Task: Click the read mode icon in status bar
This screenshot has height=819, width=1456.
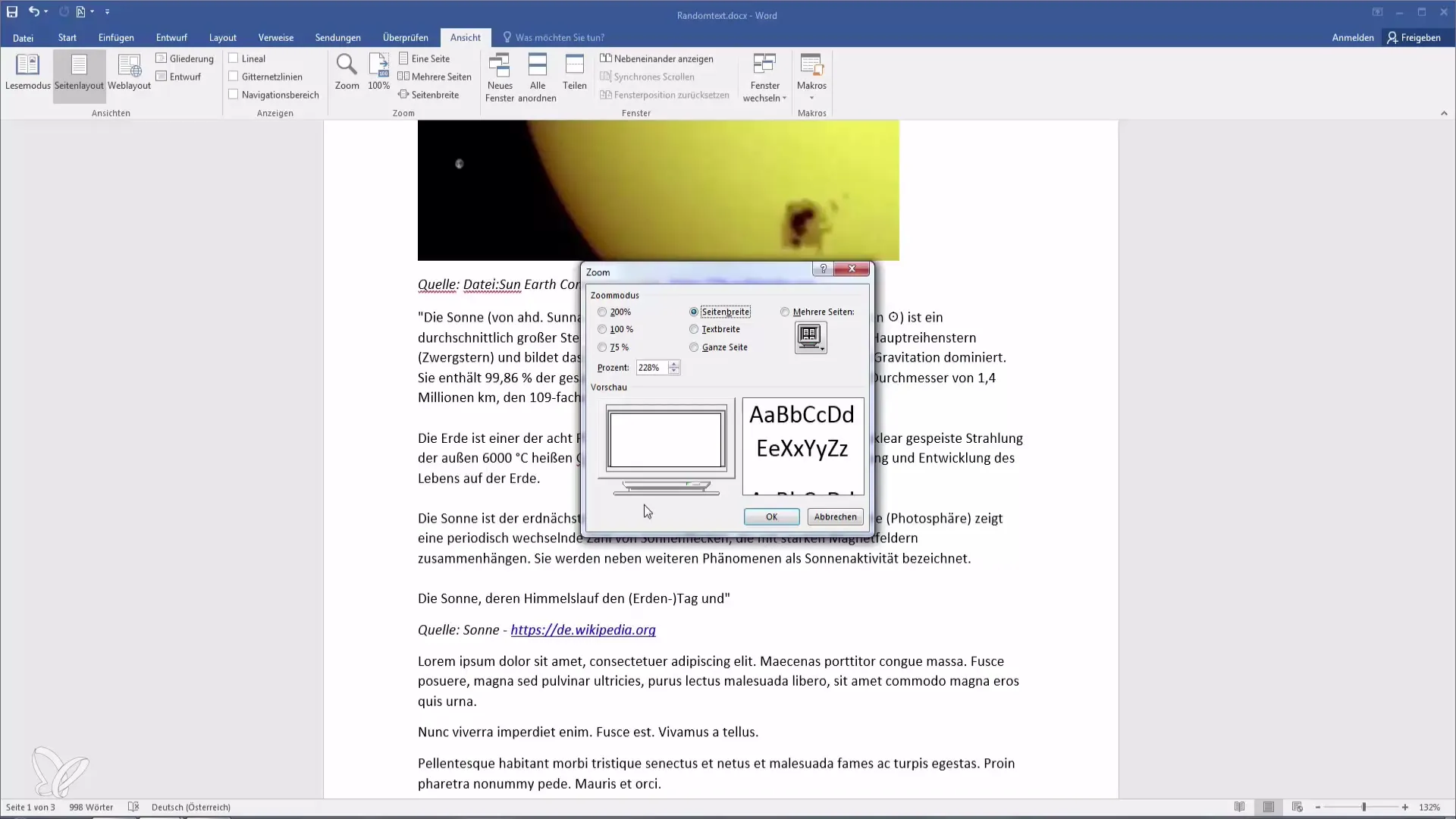Action: click(1239, 807)
